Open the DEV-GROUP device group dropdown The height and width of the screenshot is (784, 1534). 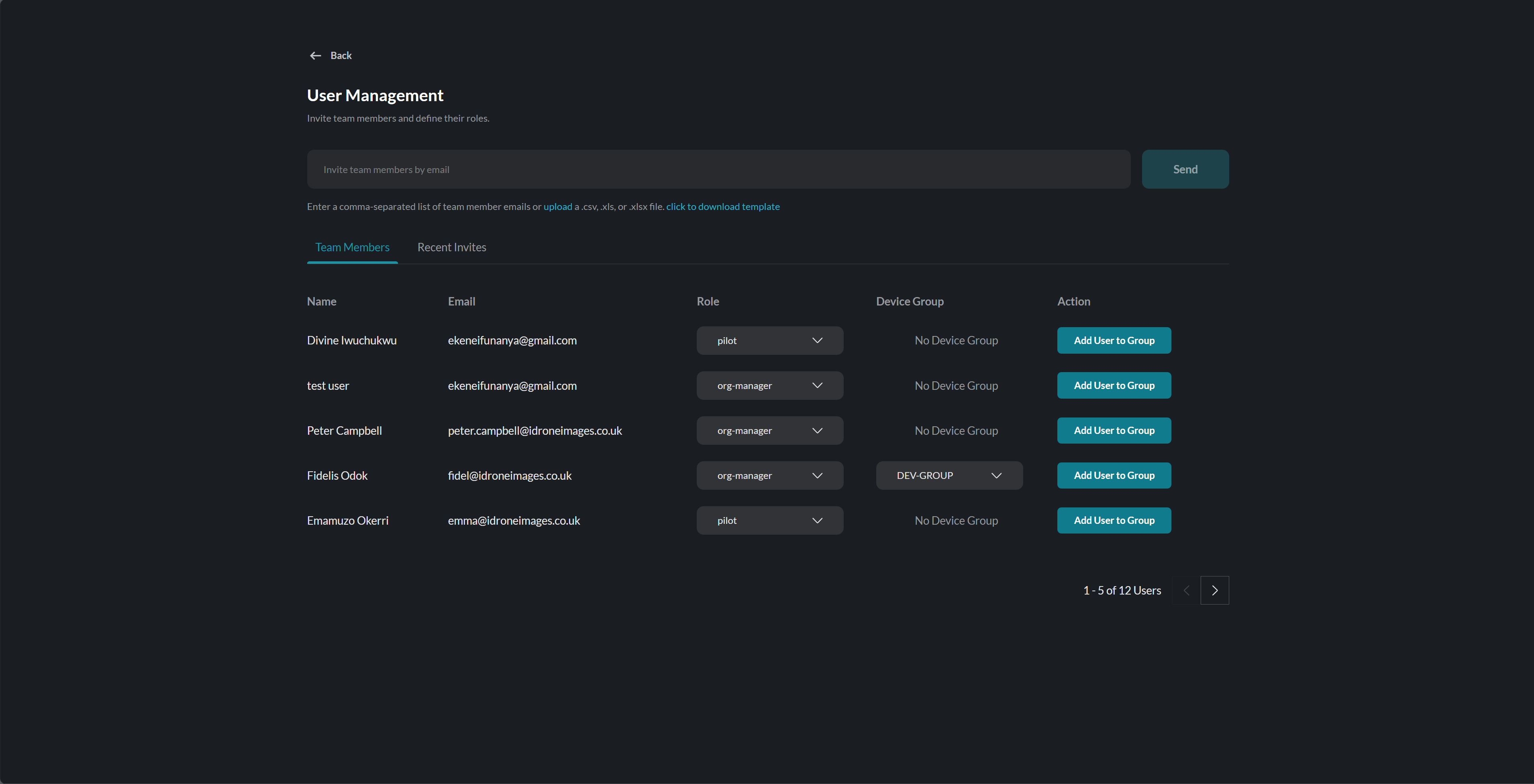949,476
